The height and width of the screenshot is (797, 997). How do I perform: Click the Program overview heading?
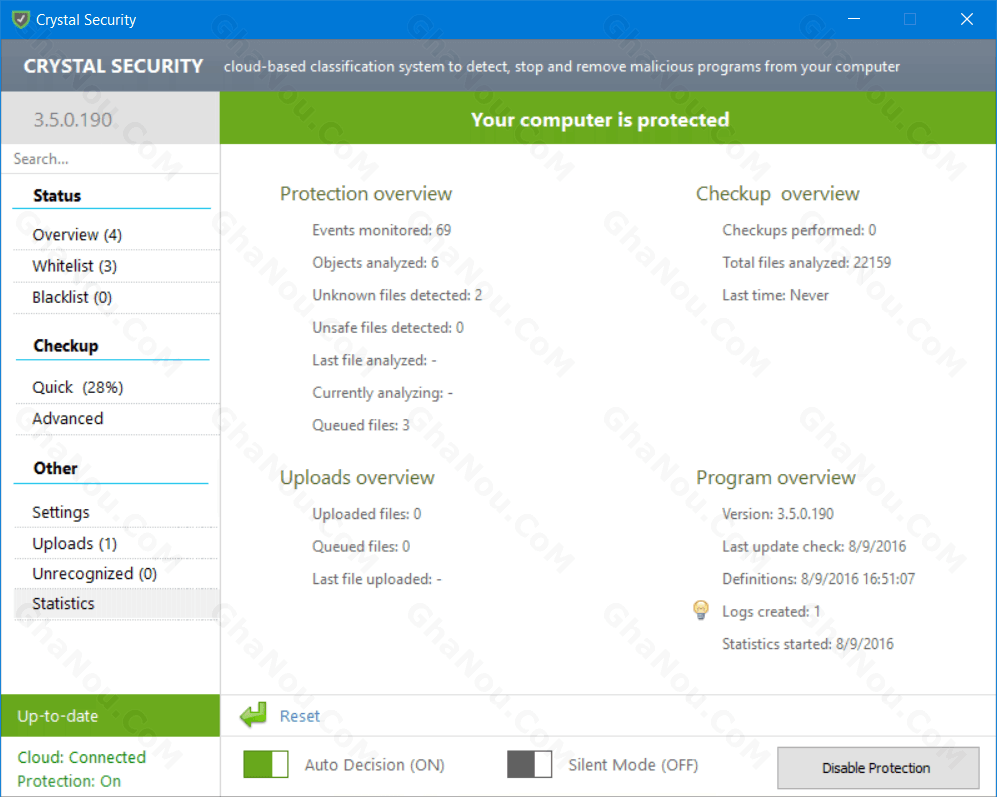tap(775, 477)
